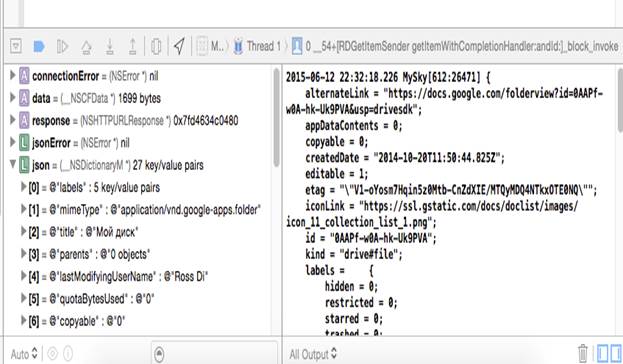Select response address 0x7fd4634c0480
This screenshot has width=623, height=364.
coord(206,120)
